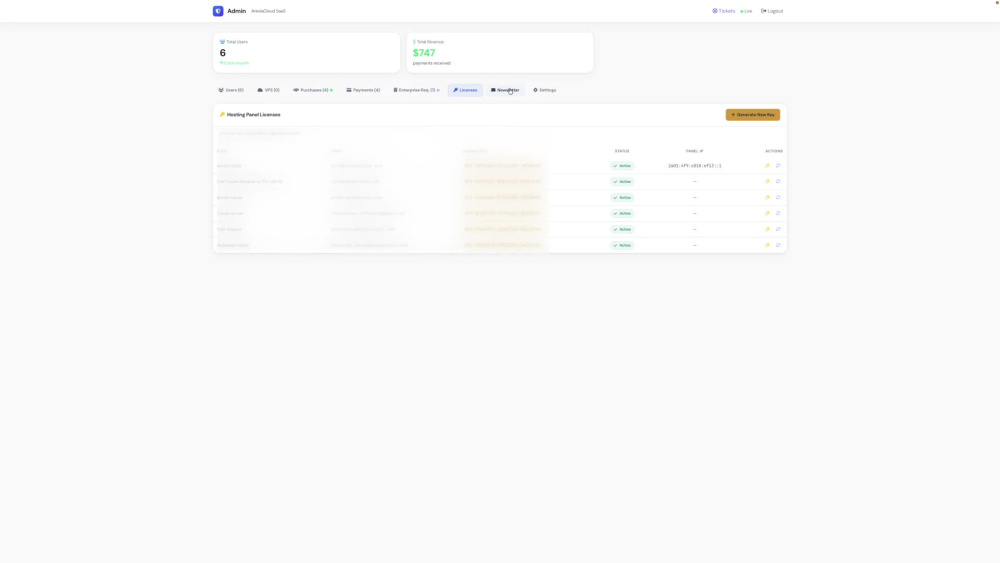The width and height of the screenshot is (1000, 563).
Task: Switch to the VPS (0) tab
Action: pos(268,90)
